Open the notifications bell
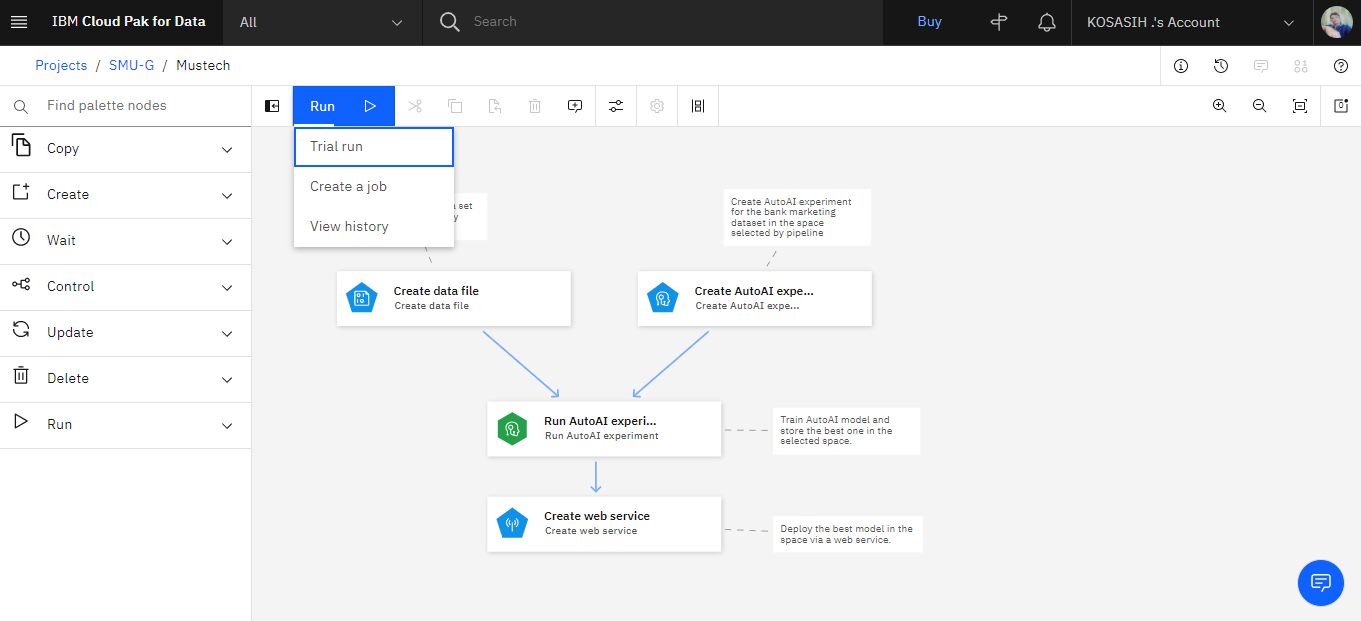Viewport: 1361px width, 621px height. click(1047, 22)
